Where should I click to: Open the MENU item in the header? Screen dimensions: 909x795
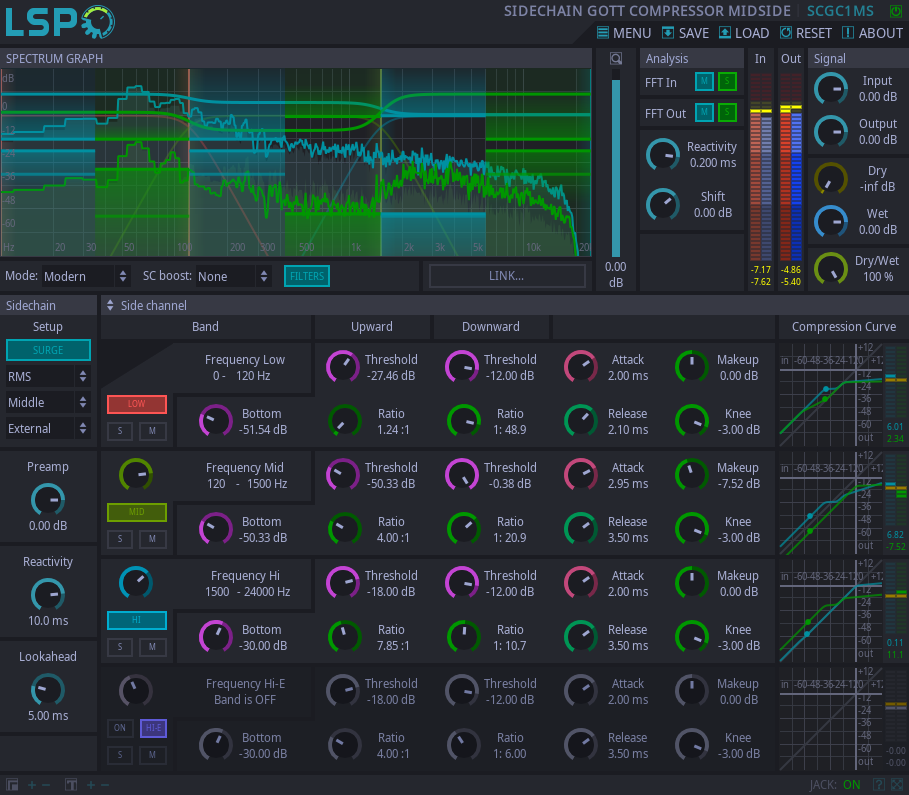[624, 33]
